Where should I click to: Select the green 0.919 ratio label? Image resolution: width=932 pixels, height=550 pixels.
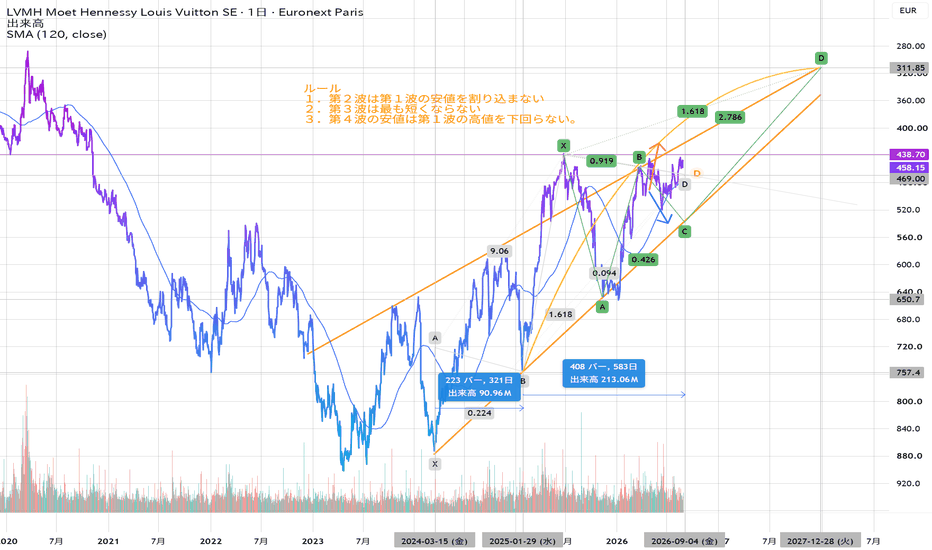point(602,161)
